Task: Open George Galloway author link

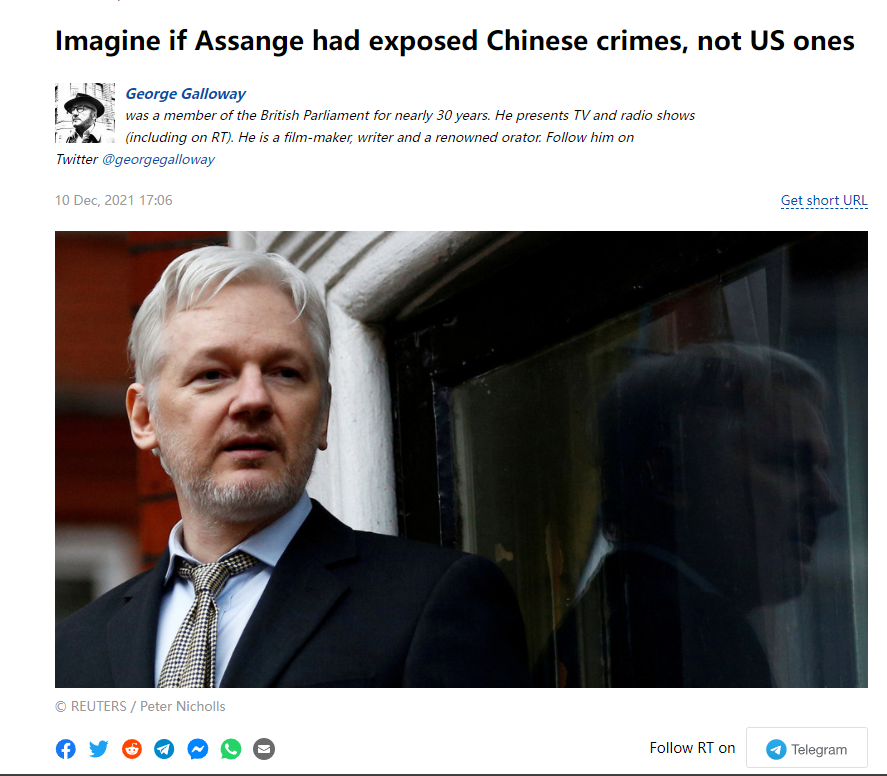Action: (x=186, y=93)
